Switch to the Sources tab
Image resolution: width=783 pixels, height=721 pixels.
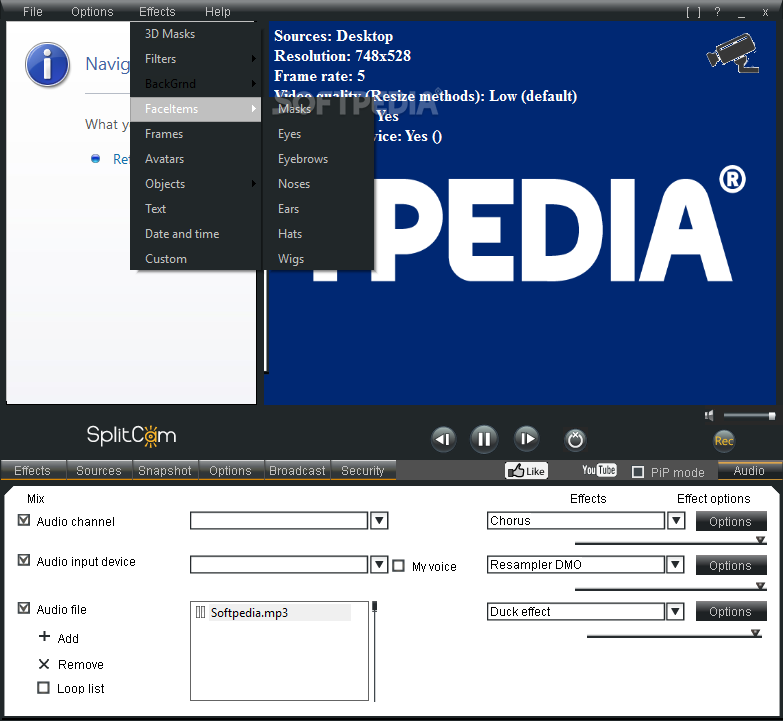point(99,470)
